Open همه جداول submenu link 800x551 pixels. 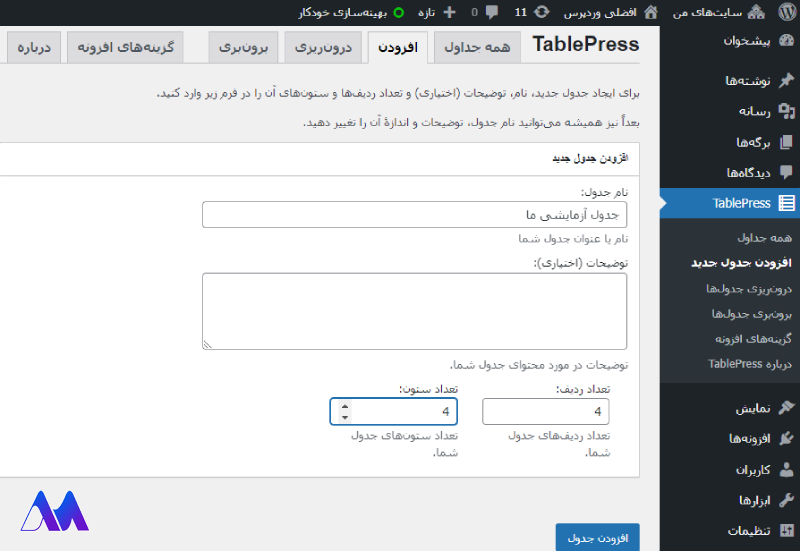click(764, 238)
